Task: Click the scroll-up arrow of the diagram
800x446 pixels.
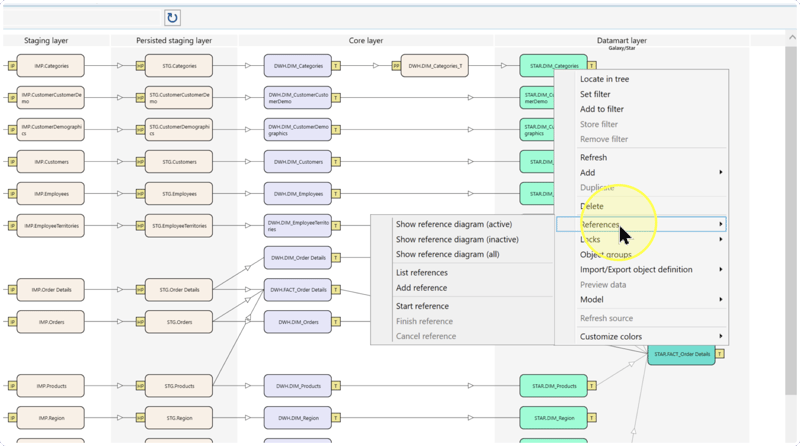Action: [x=792, y=37]
